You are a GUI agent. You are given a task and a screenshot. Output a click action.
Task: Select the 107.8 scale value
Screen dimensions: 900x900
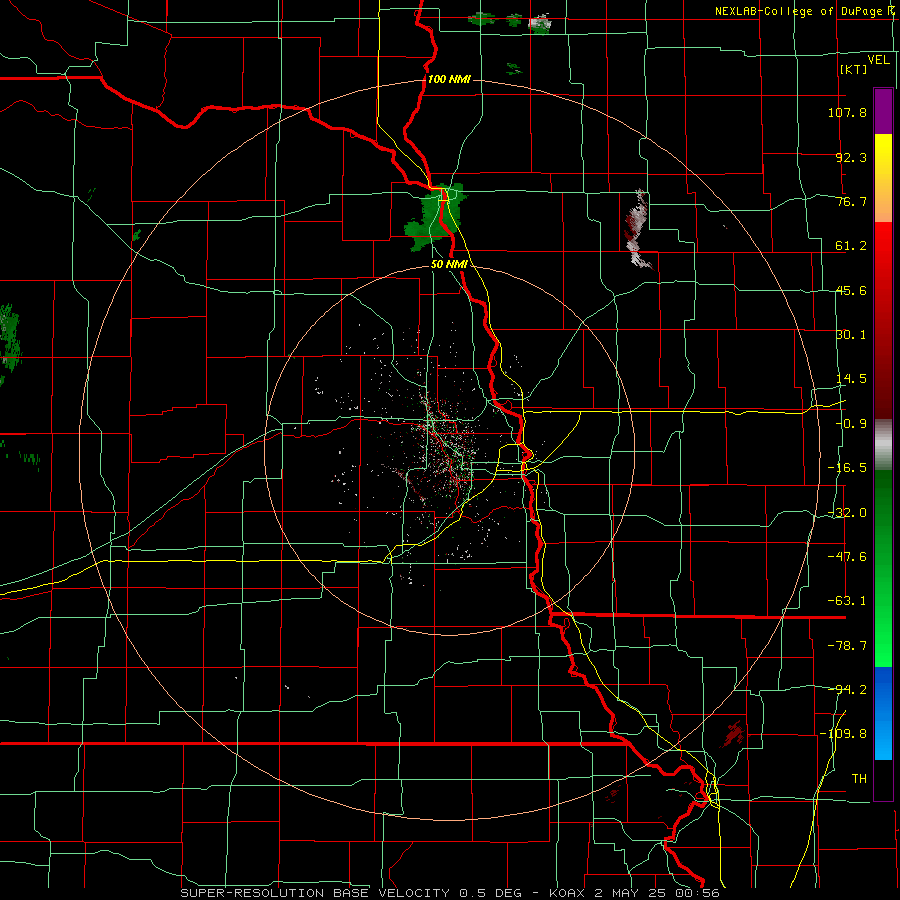(847, 112)
